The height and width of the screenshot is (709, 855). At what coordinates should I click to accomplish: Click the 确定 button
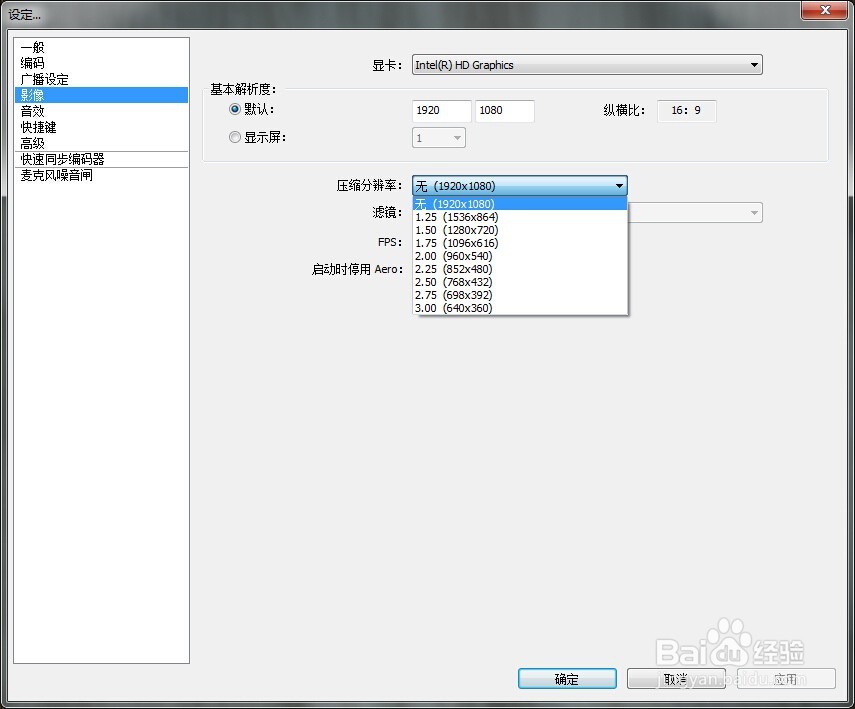567,679
